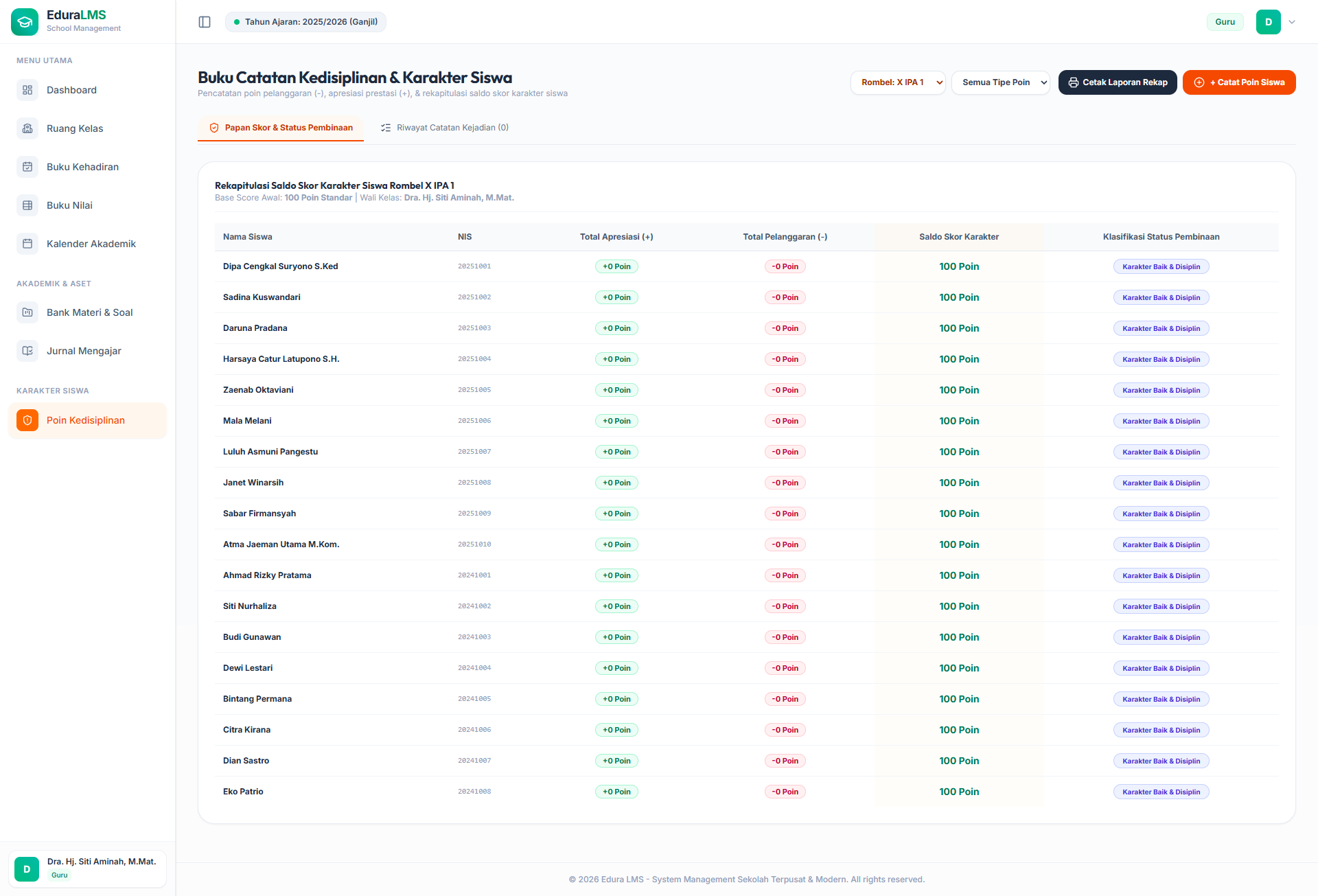Click 100 Poin balance for Budi Gunawan
Screen dimensions: 1318x896
tap(959, 637)
